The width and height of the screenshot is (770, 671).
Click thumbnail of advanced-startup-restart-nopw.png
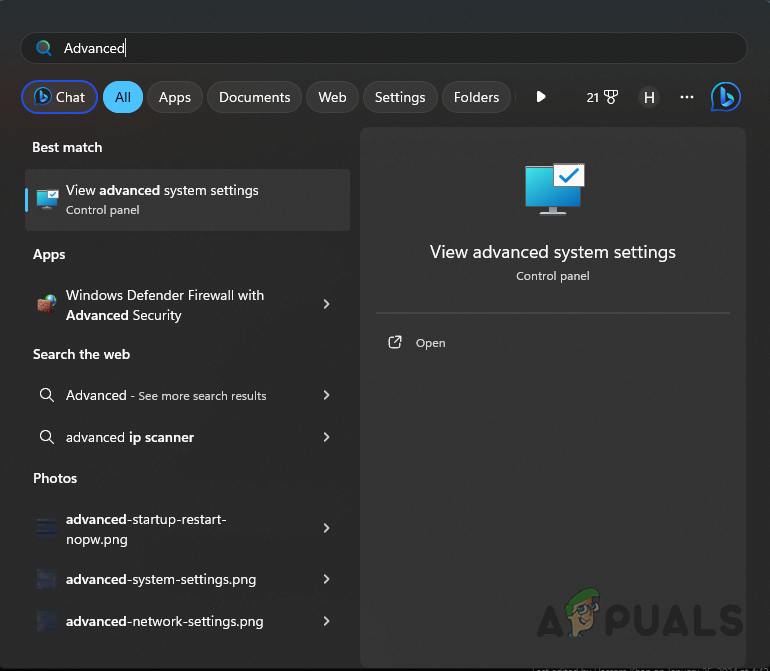click(47, 528)
